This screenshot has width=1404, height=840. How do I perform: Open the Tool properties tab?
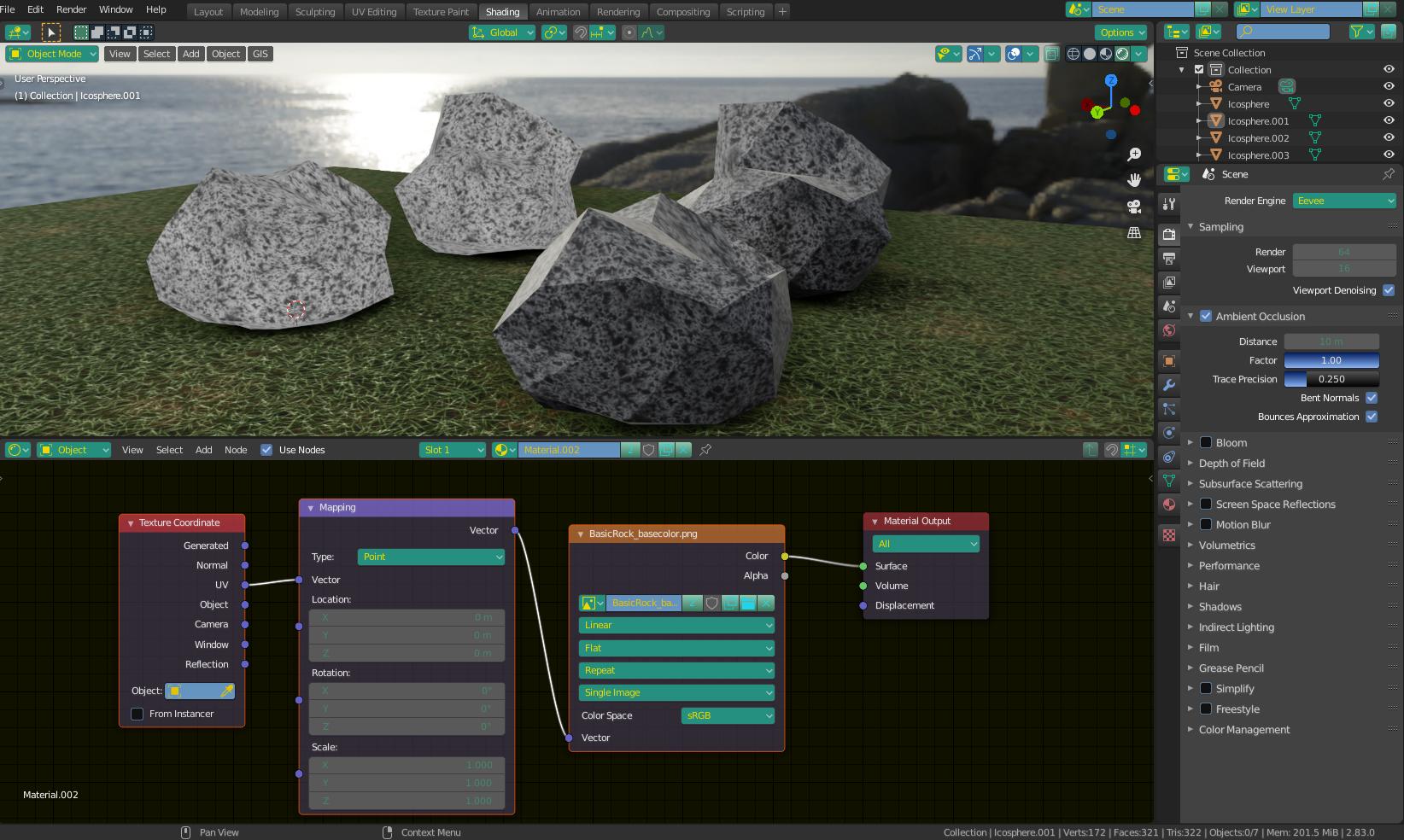pos(1169,203)
